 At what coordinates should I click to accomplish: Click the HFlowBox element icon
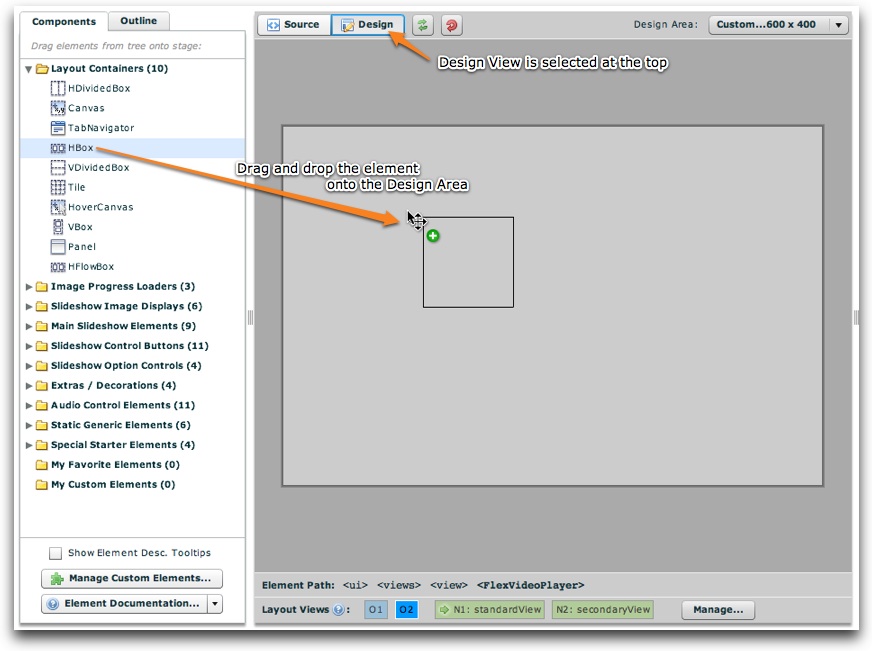[58, 267]
